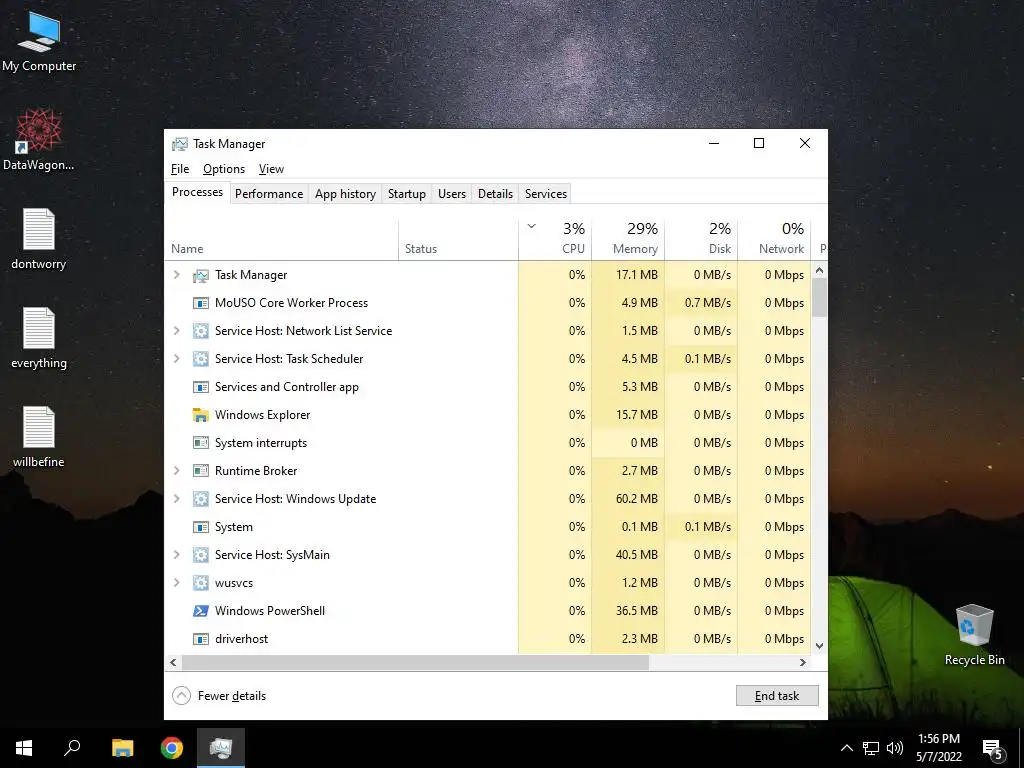Image resolution: width=1024 pixels, height=768 pixels.
Task: Select the Service Host: SysMain memory value 40.5 MB
Action: coord(628,555)
